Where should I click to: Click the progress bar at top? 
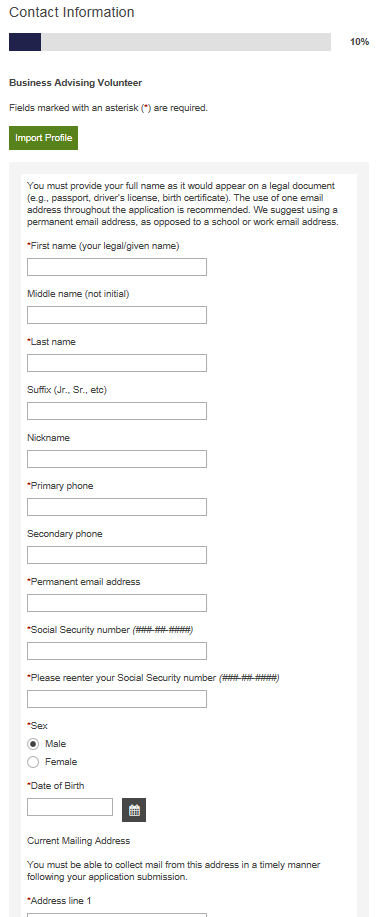(170, 42)
